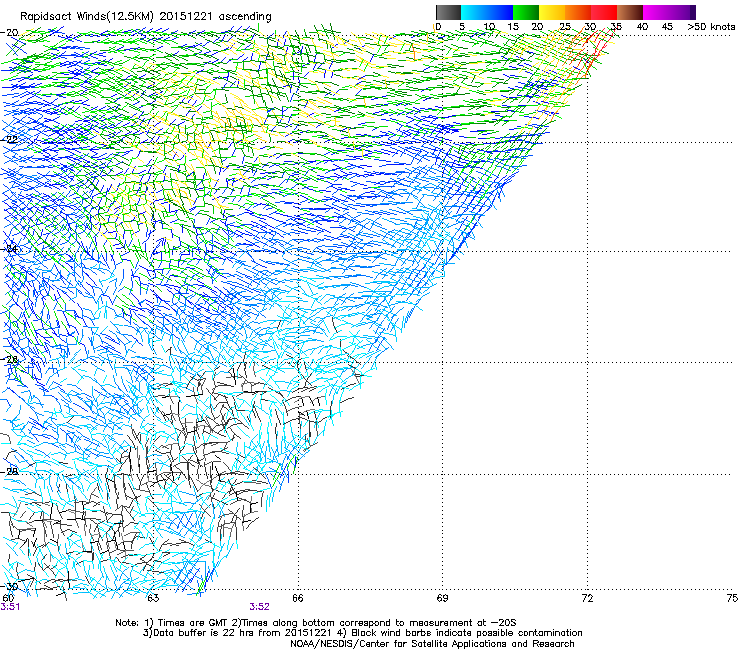The image size is (740, 650).
Task: Click the 'NOAA/NESDIS/Center for Satellite Applications and Research' credit
Action: [432, 644]
